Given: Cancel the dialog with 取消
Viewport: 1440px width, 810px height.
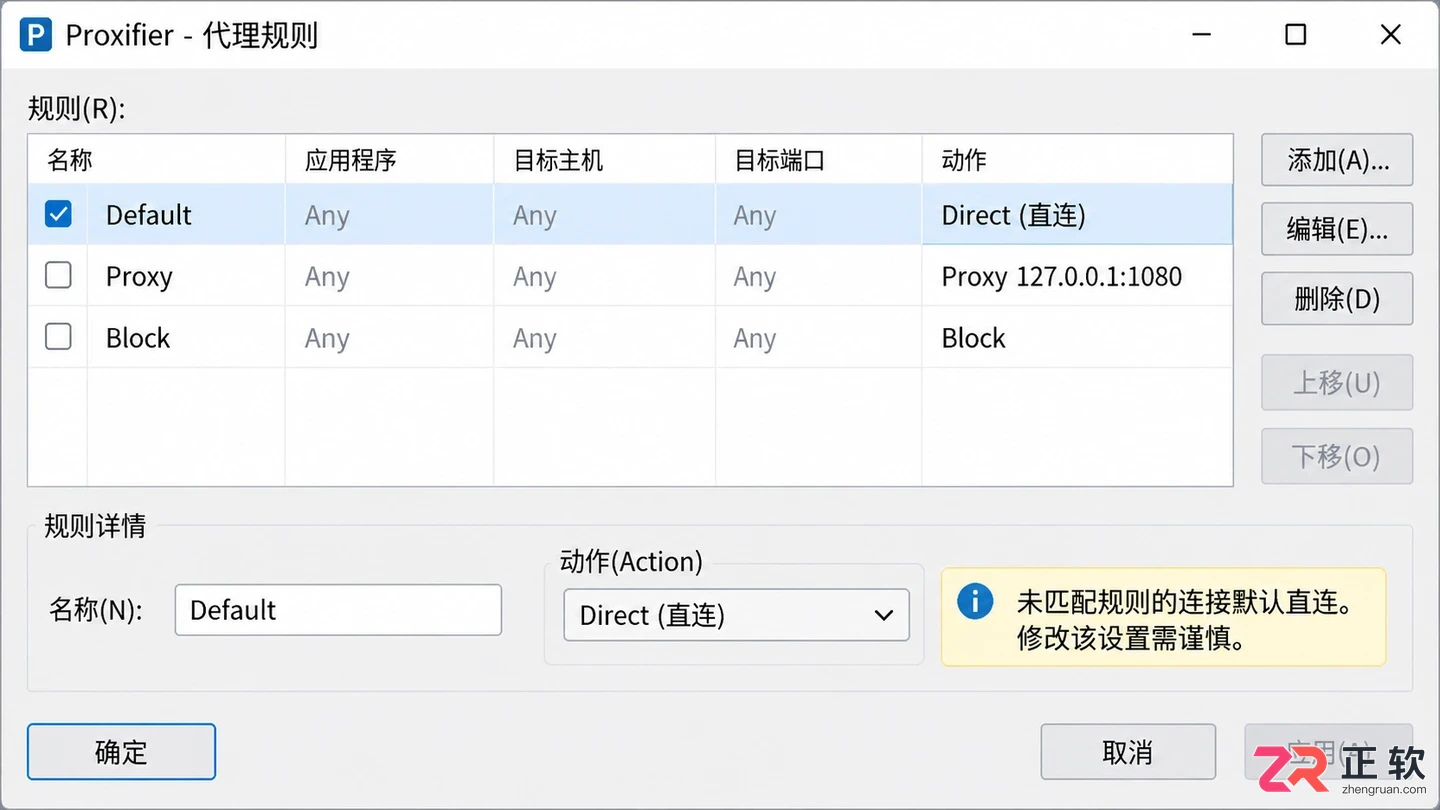Looking at the screenshot, I should [1128, 752].
